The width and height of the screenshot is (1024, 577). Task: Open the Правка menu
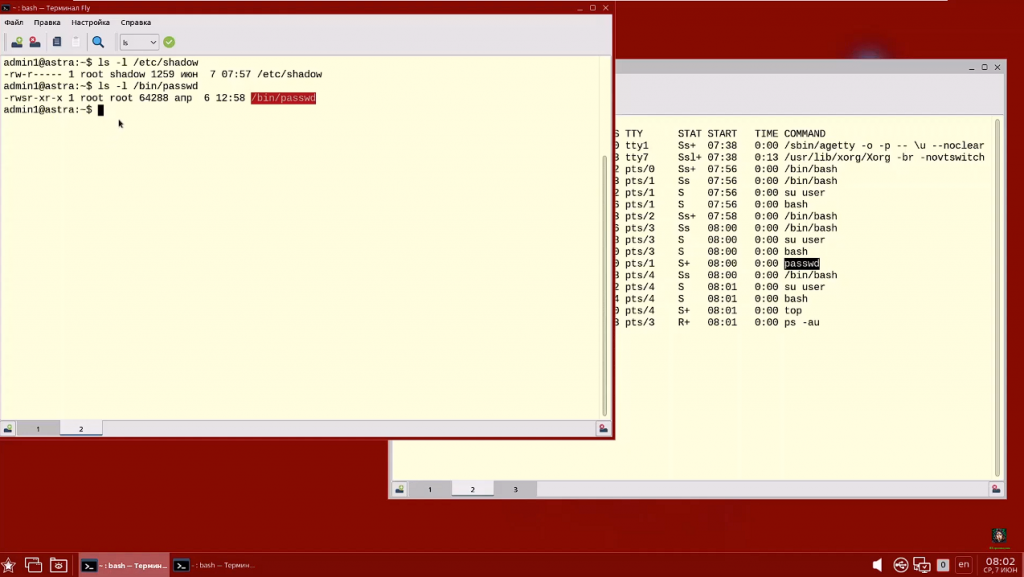[x=47, y=22]
